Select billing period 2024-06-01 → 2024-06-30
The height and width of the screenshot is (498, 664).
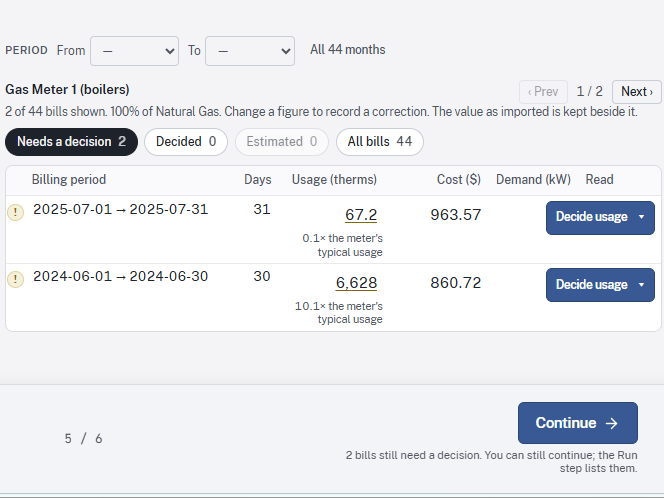pos(121,276)
